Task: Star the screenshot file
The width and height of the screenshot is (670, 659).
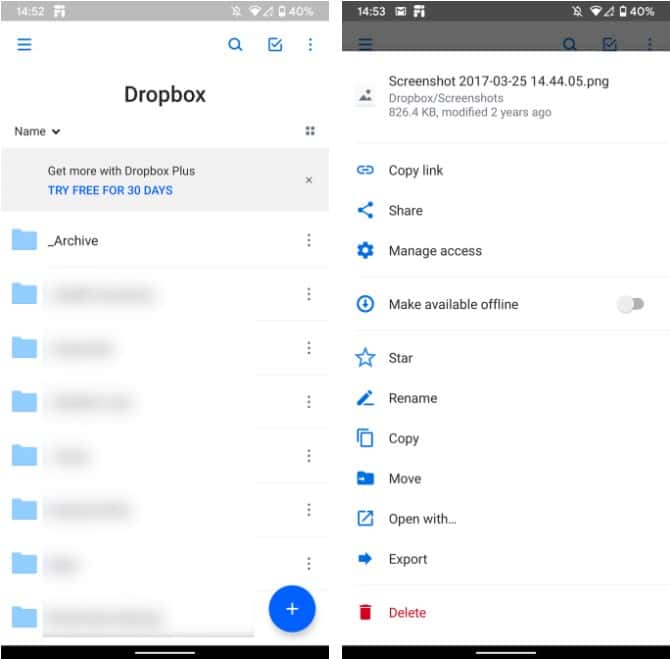Action: click(x=506, y=358)
